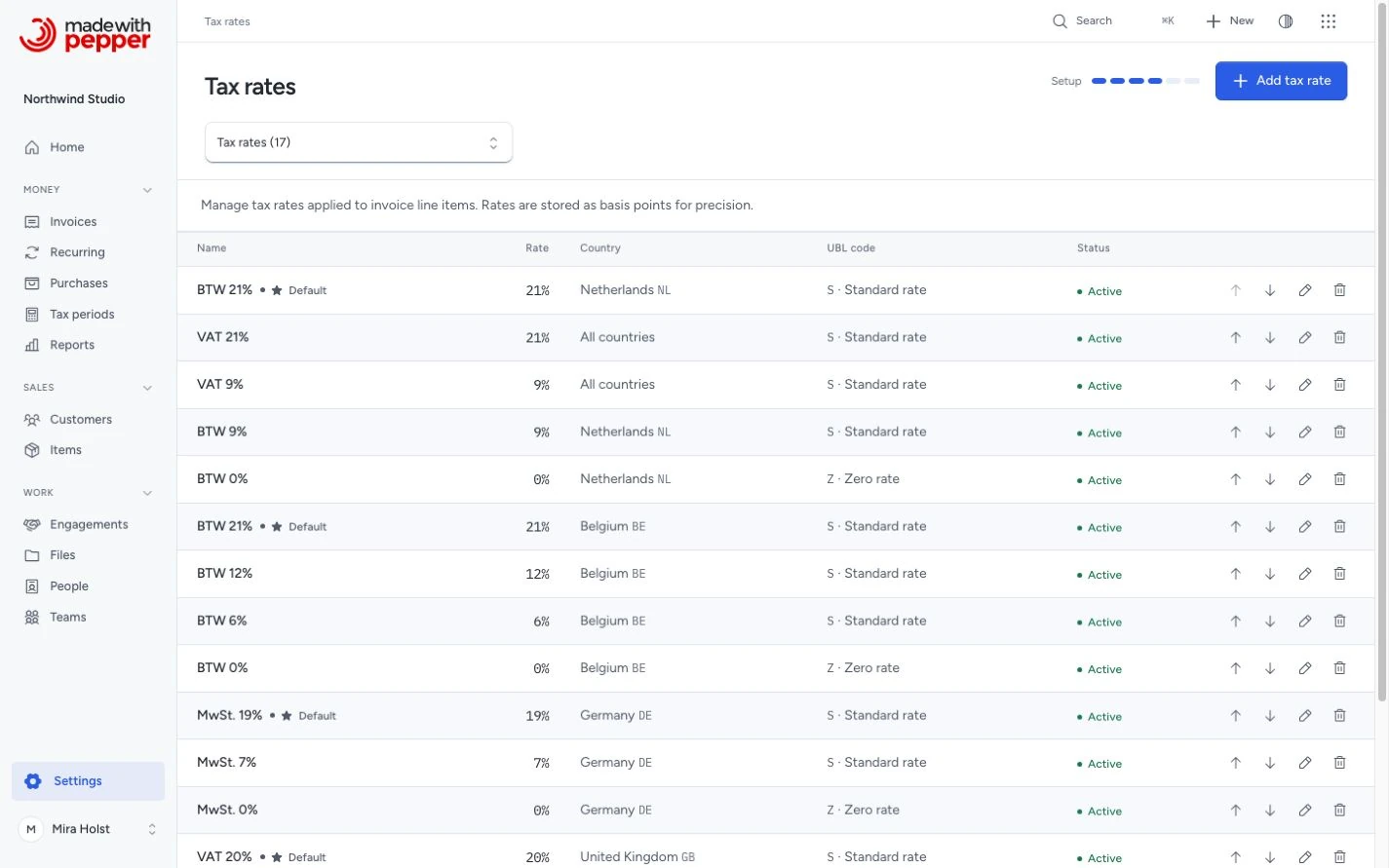
Task: Move VAT 21% row up
Action: click(x=1235, y=337)
